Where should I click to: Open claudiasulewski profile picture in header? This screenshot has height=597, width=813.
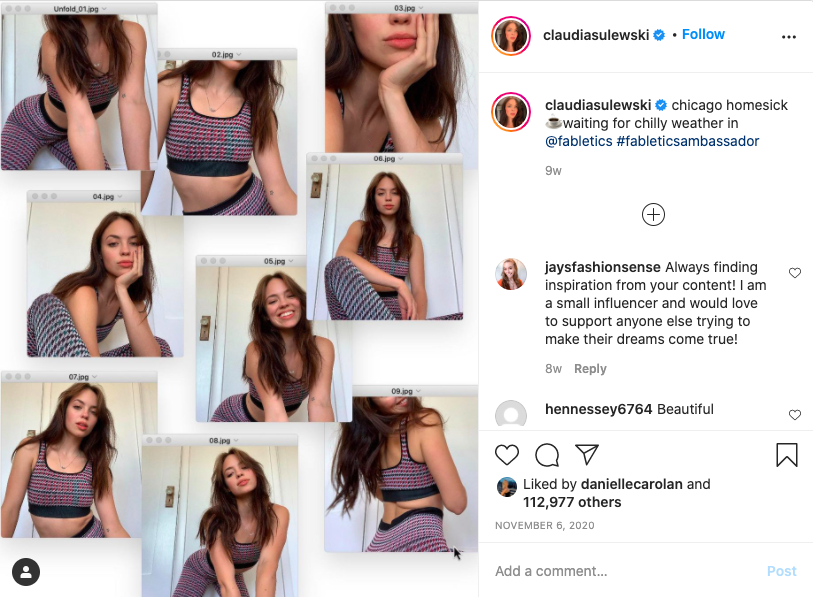click(510, 36)
